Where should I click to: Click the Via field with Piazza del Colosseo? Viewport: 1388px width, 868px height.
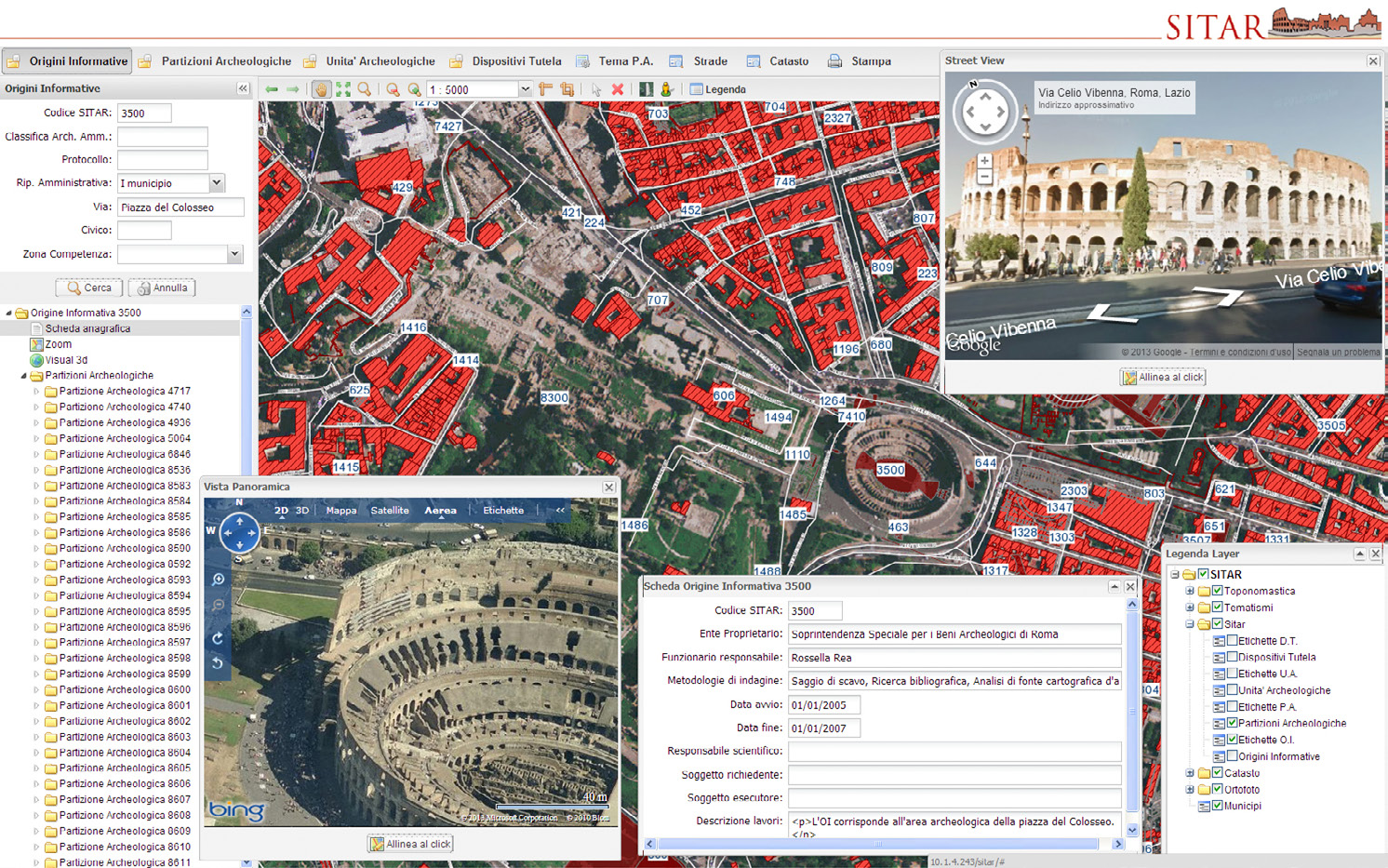click(x=180, y=207)
